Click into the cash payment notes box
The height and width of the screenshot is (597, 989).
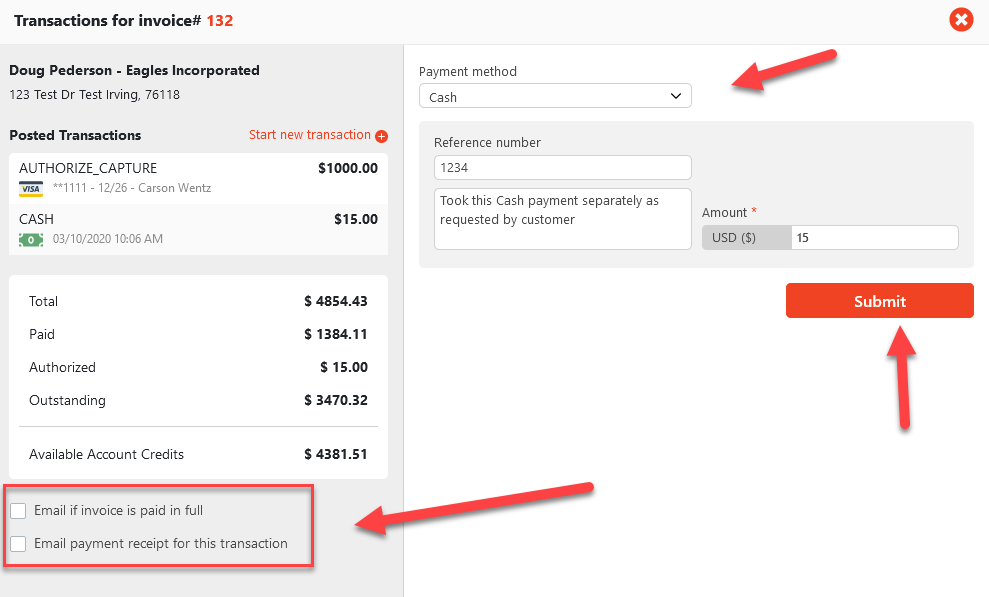tap(562, 219)
